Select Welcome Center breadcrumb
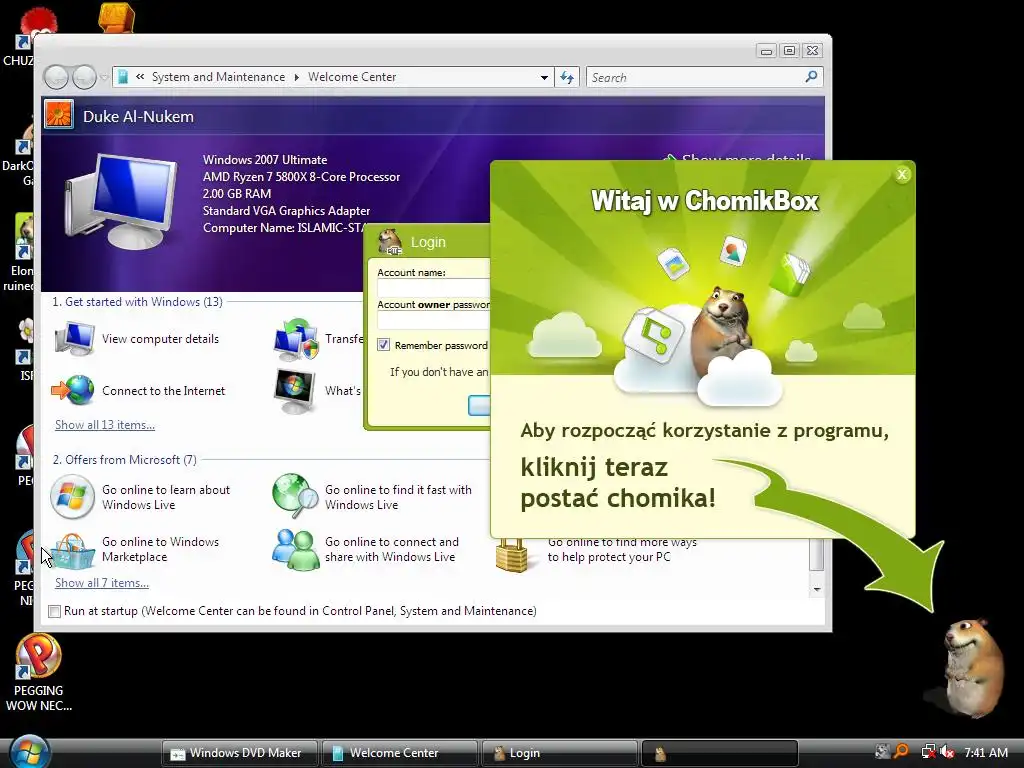 click(352, 77)
